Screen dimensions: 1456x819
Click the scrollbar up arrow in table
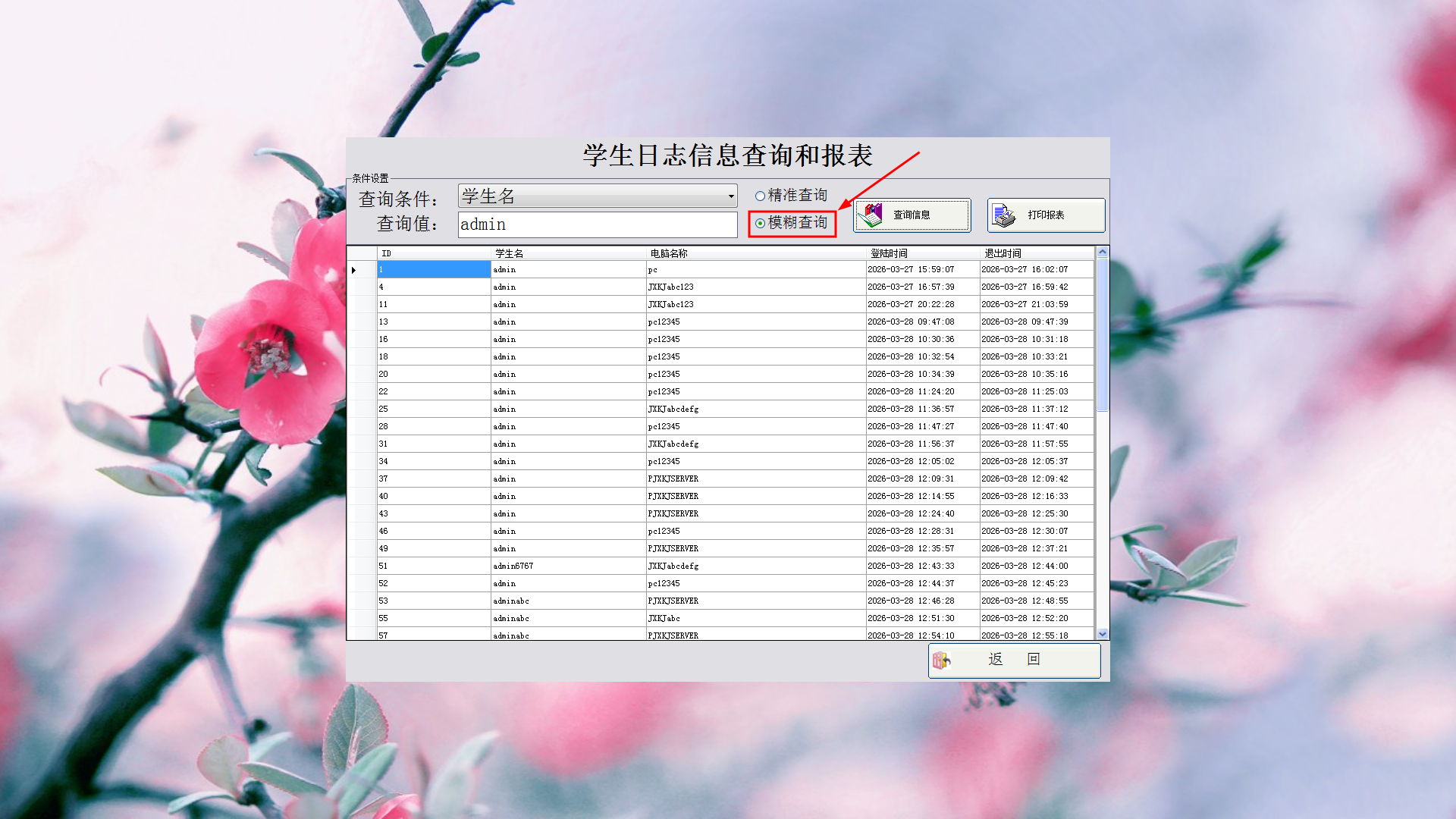point(1103,252)
